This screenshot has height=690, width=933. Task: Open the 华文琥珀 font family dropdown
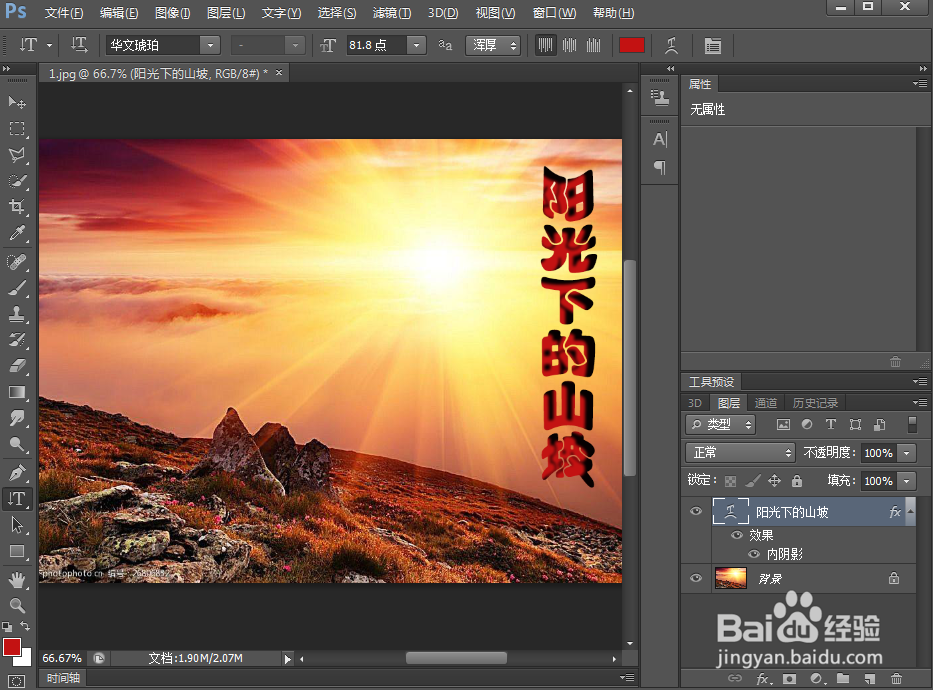[208, 45]
